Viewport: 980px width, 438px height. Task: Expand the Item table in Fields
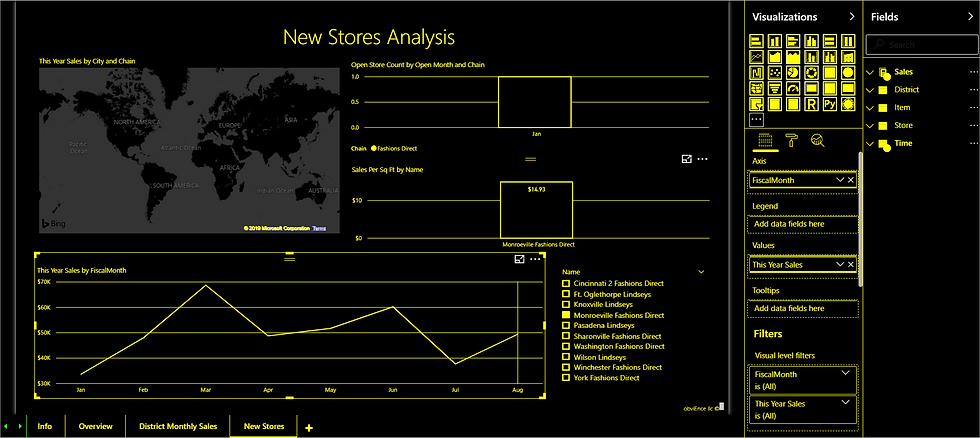869,107
